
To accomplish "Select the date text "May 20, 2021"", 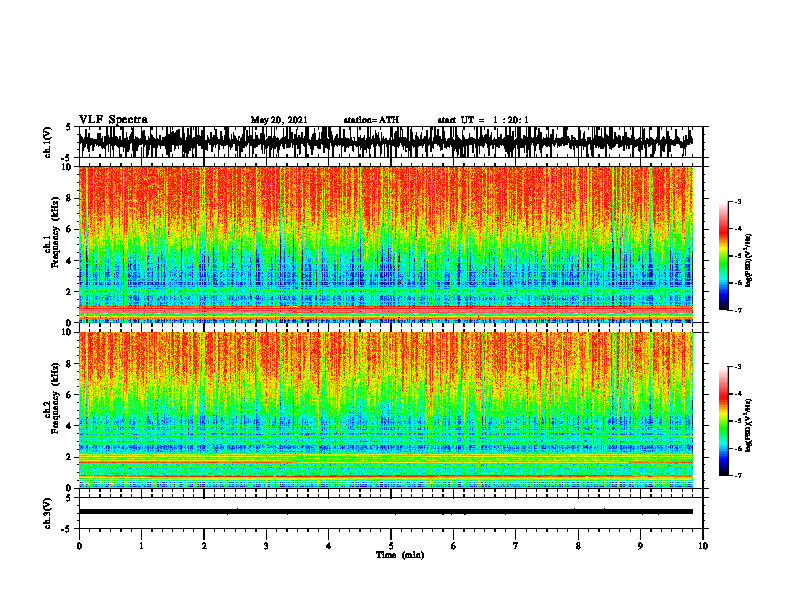I will pos(279,120).
